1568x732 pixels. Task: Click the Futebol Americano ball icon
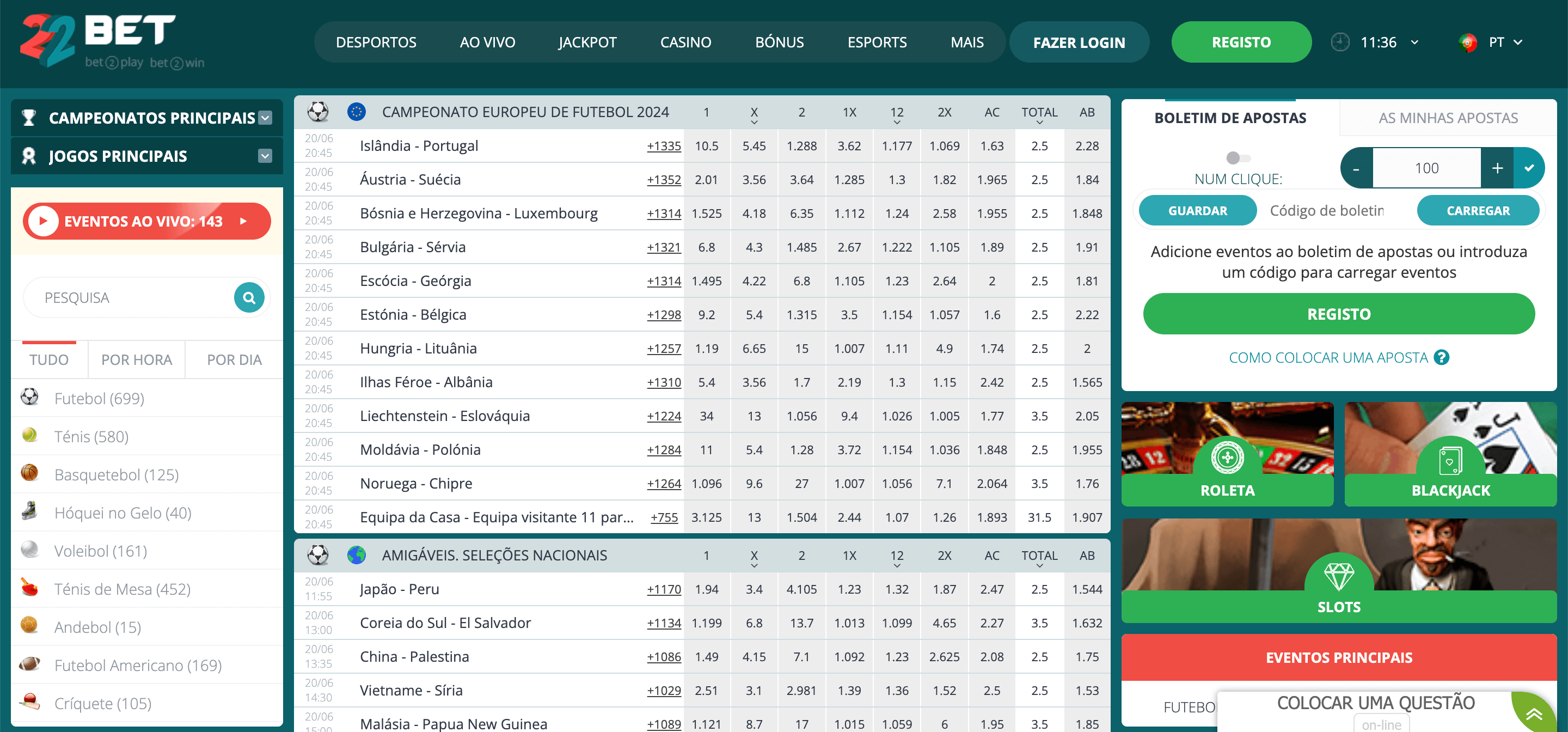coord(29,664)
